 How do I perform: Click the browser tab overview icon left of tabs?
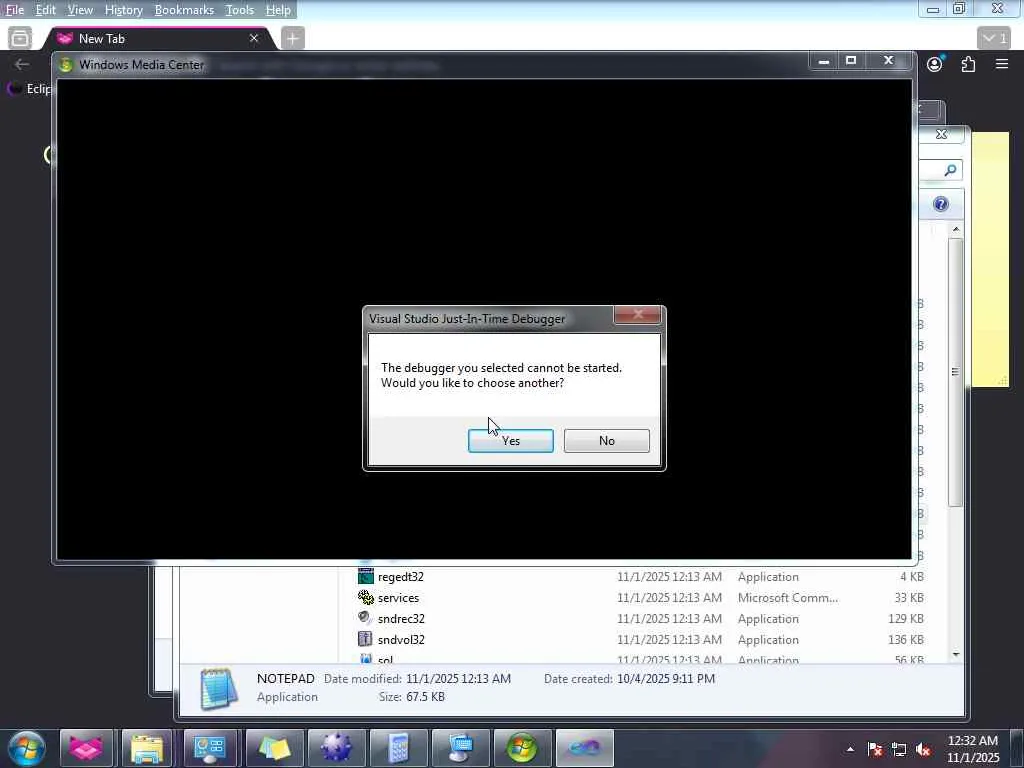[x=20, y=39]
